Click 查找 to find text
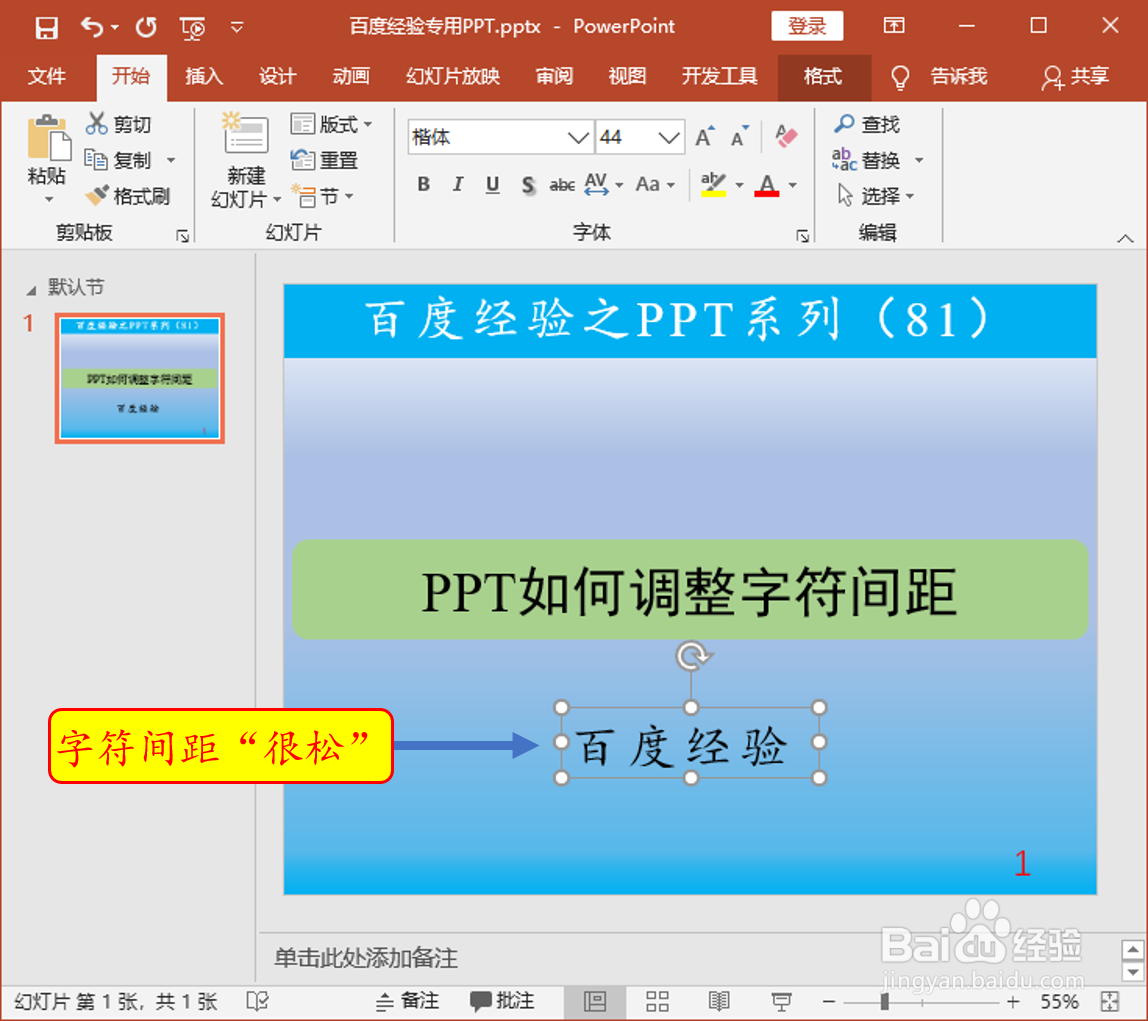This screenshot has height=1021, width=1148. pos(866,124)
